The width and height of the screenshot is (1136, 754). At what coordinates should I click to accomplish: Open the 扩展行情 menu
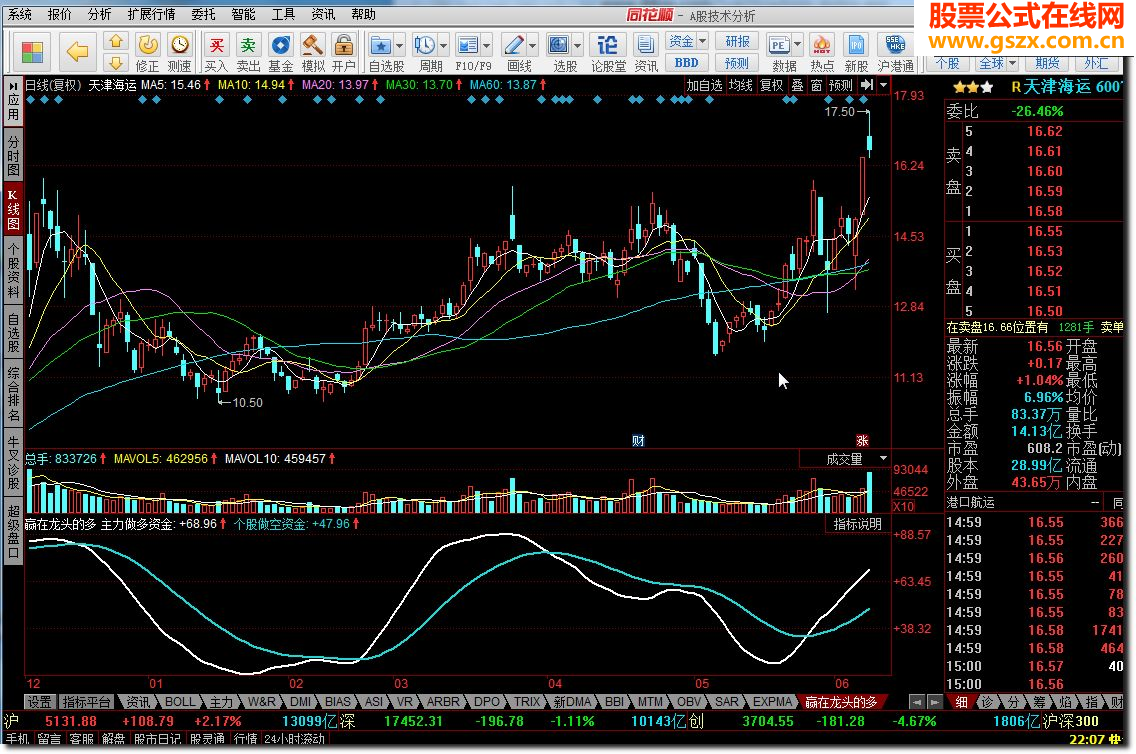click(151, 14)
